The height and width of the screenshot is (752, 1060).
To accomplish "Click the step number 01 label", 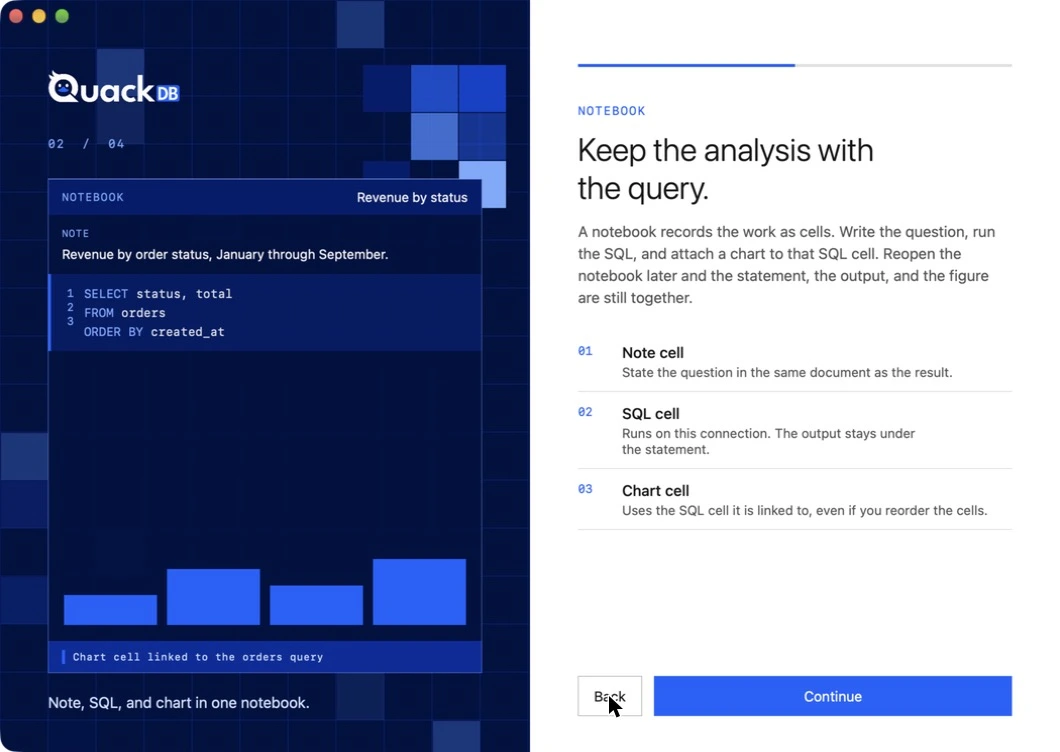I will 585,351.
